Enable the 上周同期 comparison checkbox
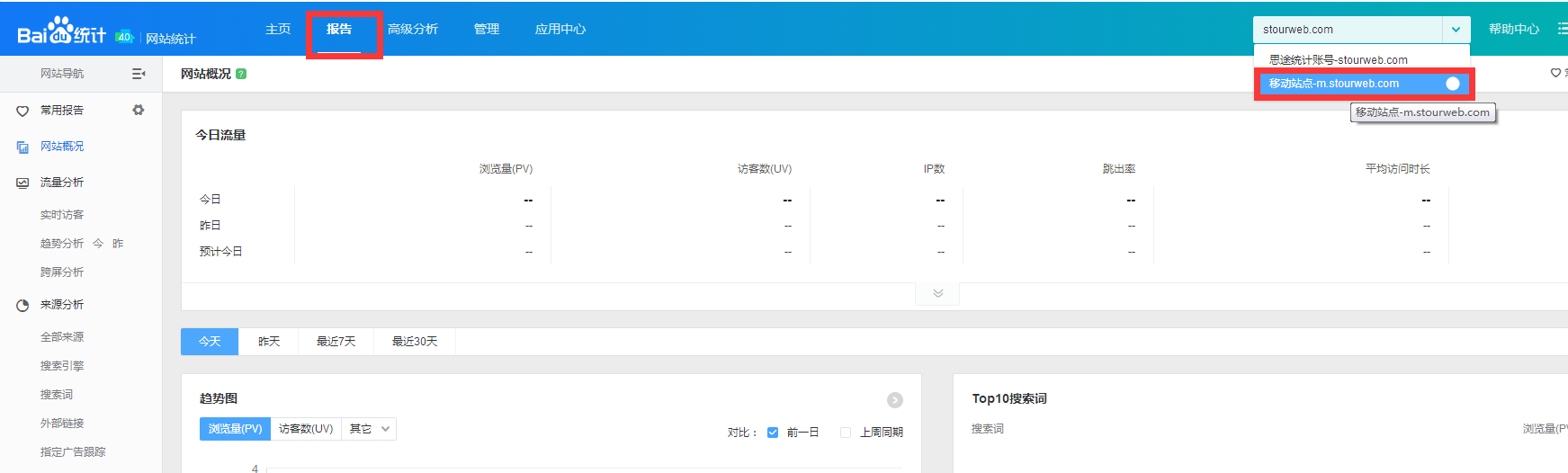 [x=846, y=433]
